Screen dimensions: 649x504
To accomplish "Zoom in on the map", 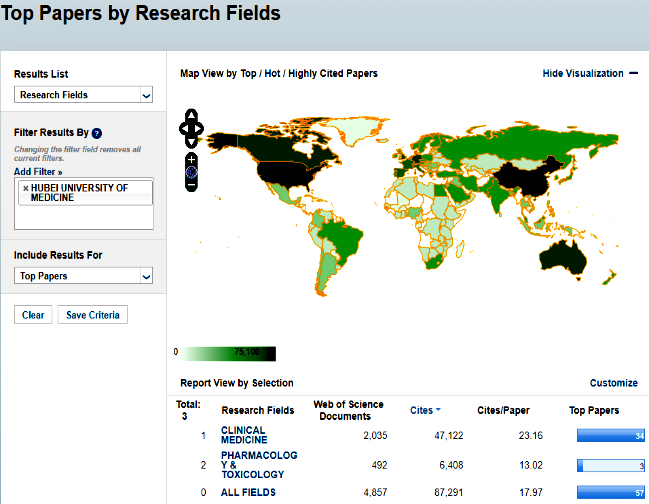I will (x=191, y=159).
